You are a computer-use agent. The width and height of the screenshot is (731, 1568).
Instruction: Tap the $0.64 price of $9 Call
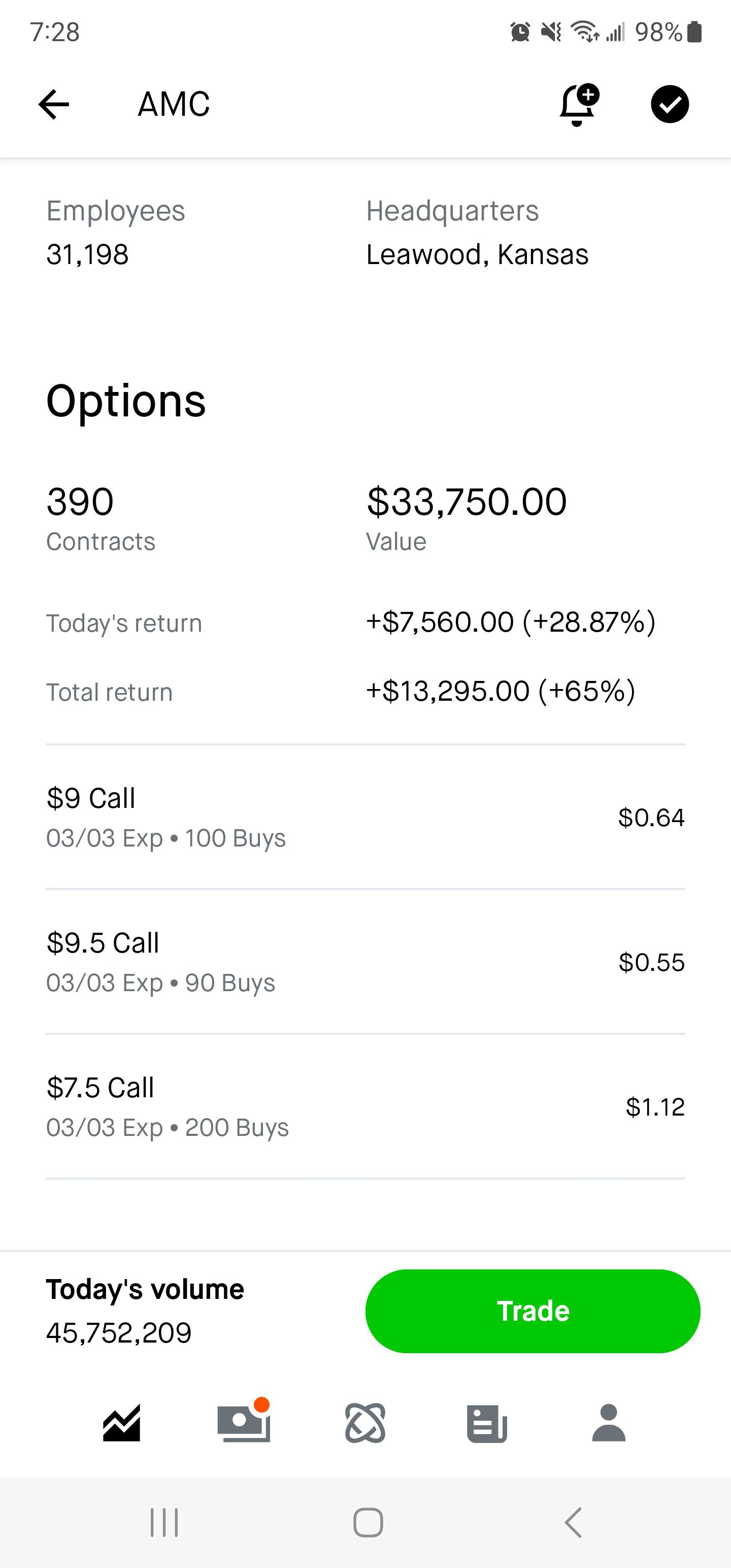point(651,818)
